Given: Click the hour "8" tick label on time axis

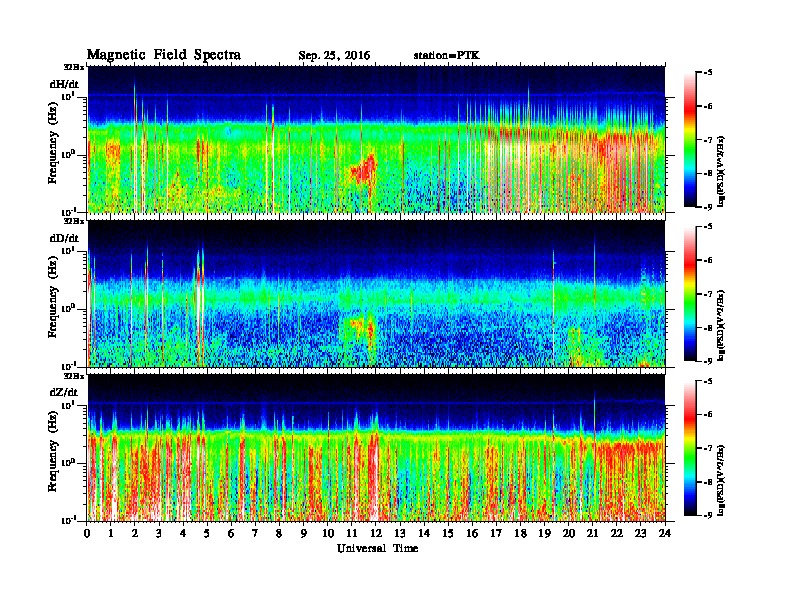Looking at the screenshot, I should pos(279,534).
